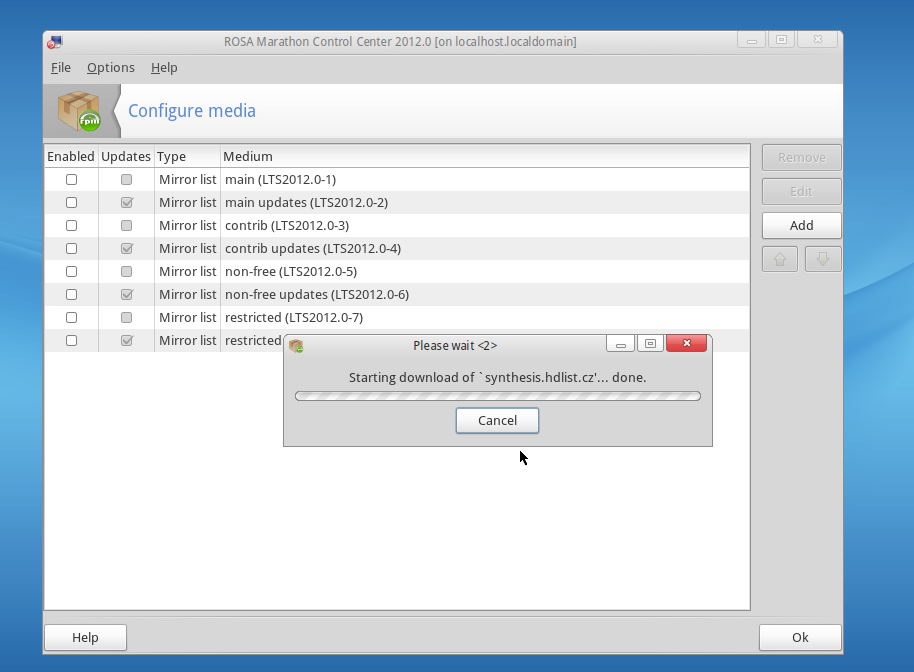Click the download progress bar
The height and width of the screenshot is (672, 914).
498,396
